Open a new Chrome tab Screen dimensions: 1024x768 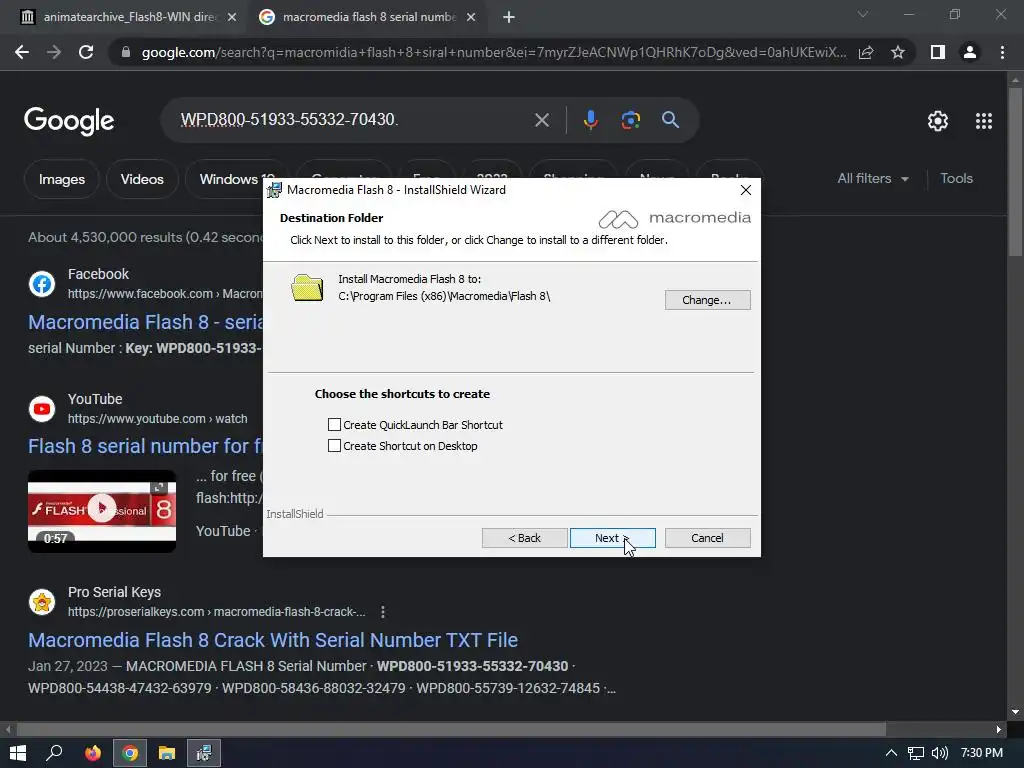point(509,18)
